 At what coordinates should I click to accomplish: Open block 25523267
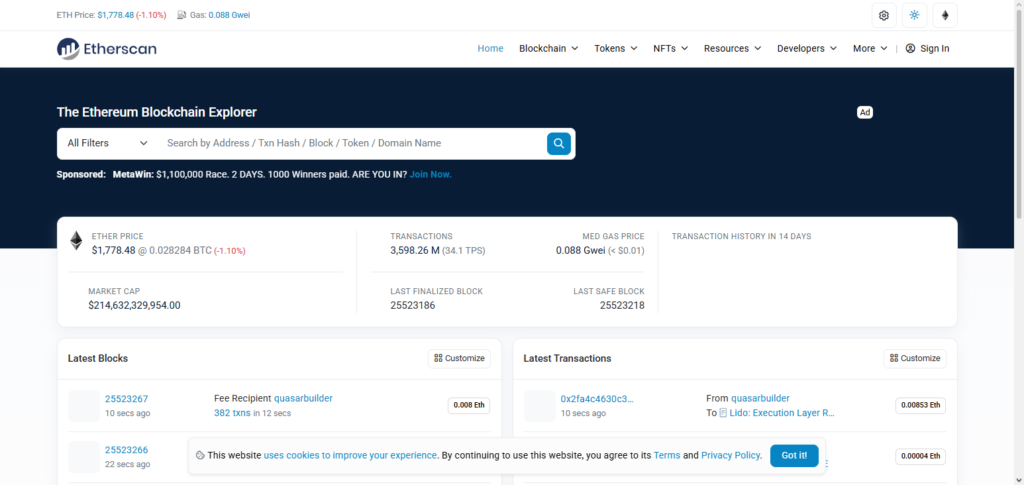pos(127,399)
